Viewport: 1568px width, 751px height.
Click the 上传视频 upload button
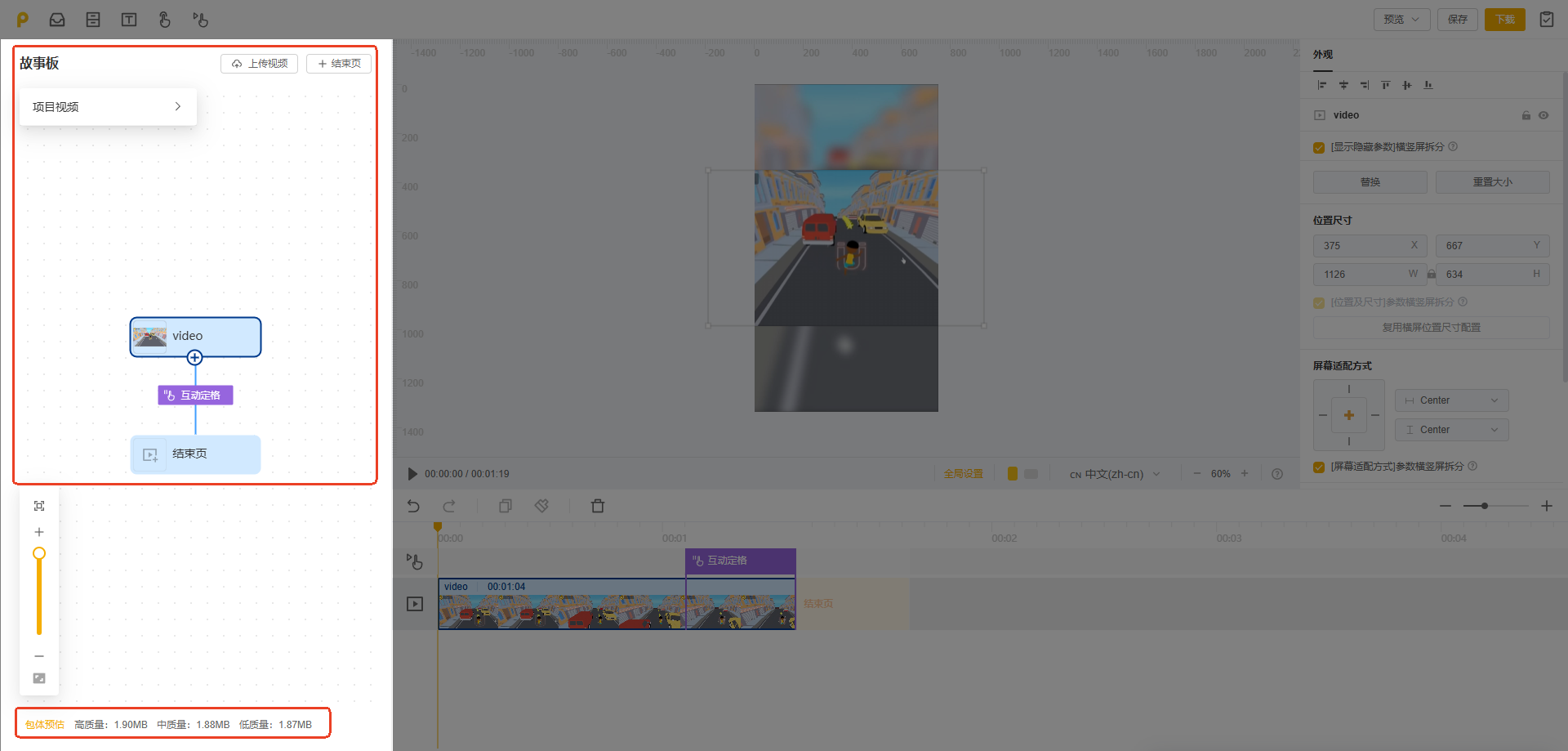tap(259, 64)
